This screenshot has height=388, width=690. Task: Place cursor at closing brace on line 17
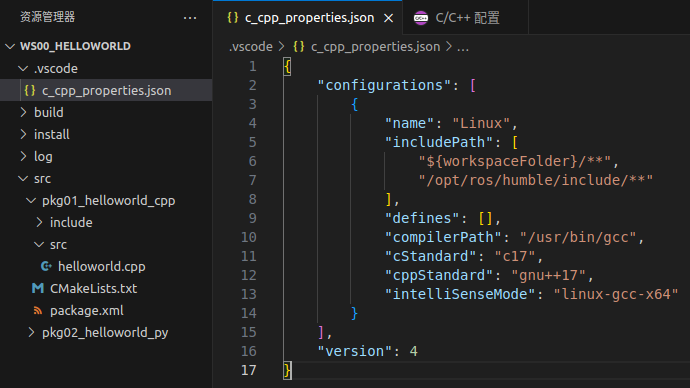click(x=287, y=370)
